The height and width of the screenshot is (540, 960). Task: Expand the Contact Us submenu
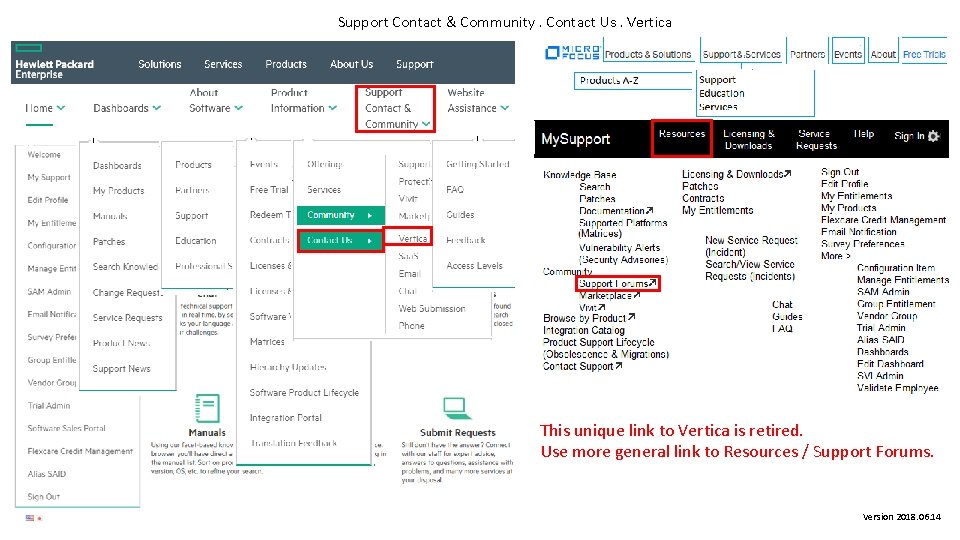(x=340, y=241)
